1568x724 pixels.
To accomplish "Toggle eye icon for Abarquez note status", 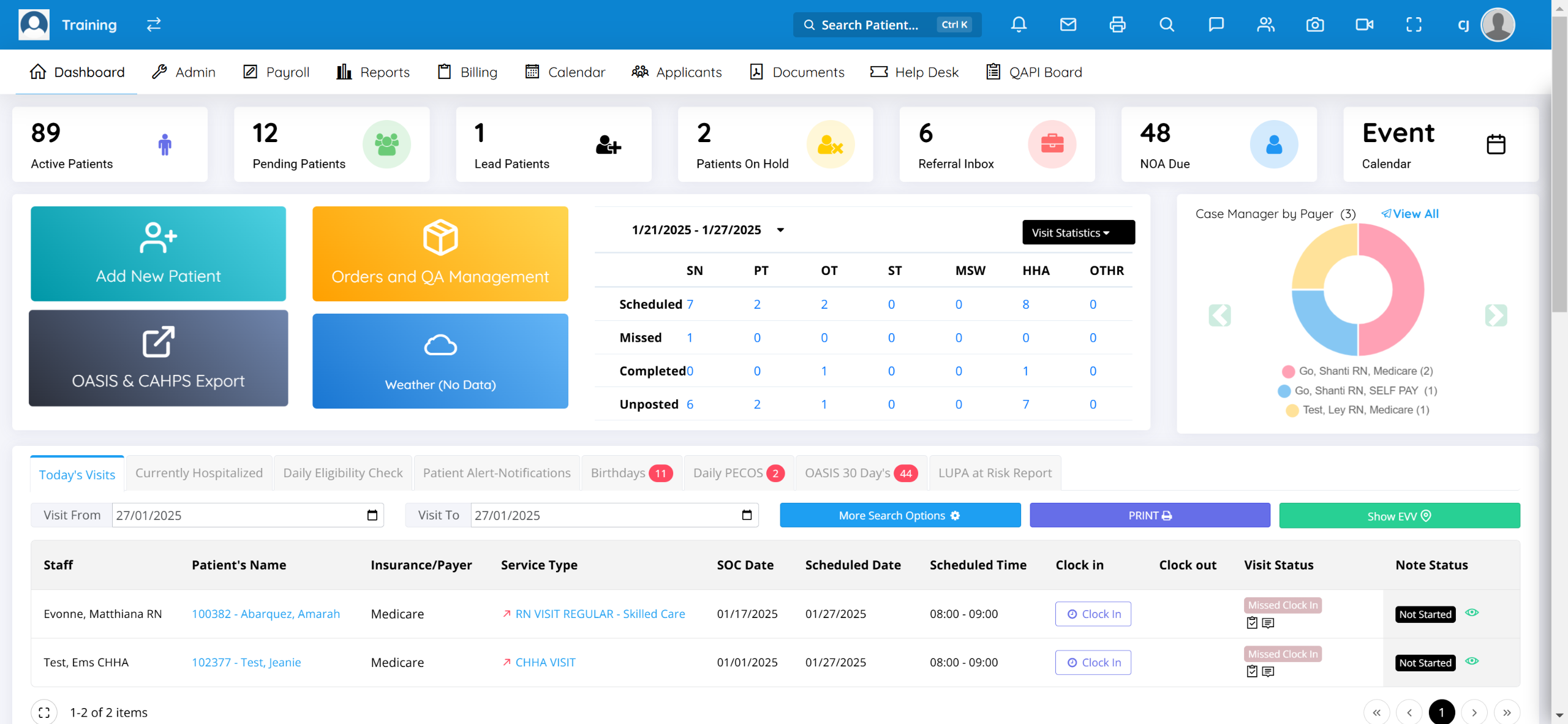I will click(1472, 613).
